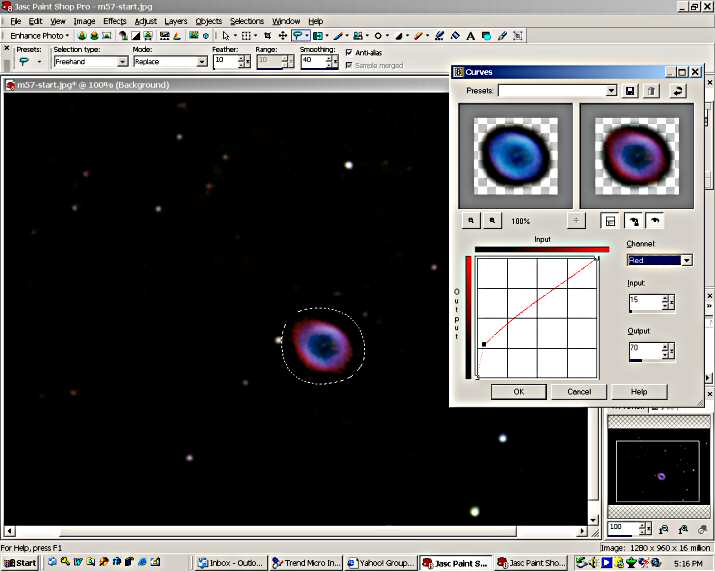Open the Selections menu
715x572 pixels.
click(246, 21)
